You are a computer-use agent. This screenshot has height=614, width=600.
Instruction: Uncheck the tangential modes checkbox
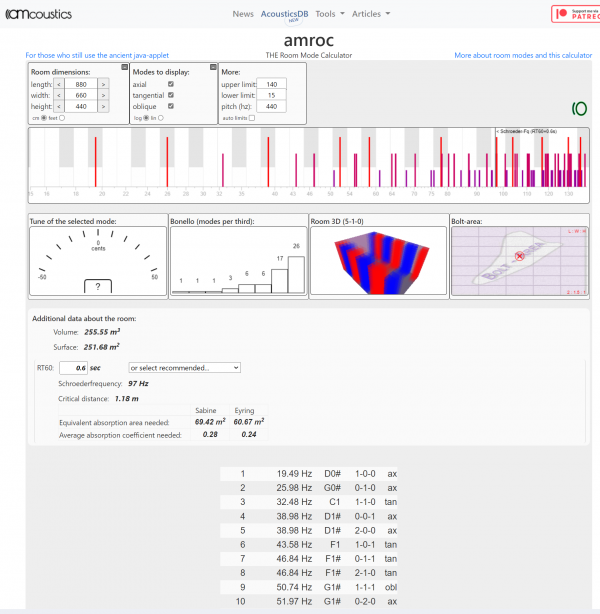click(x=171, y=95)
